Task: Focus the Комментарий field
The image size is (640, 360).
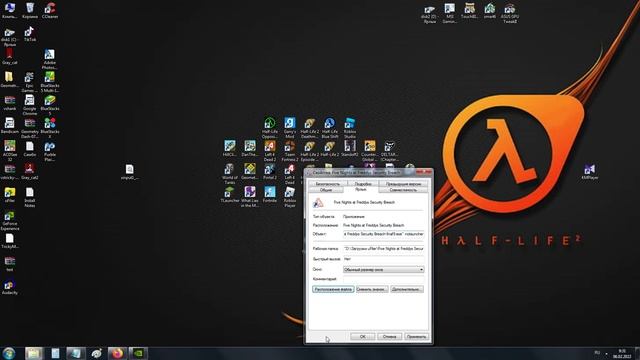Action: 384,279
